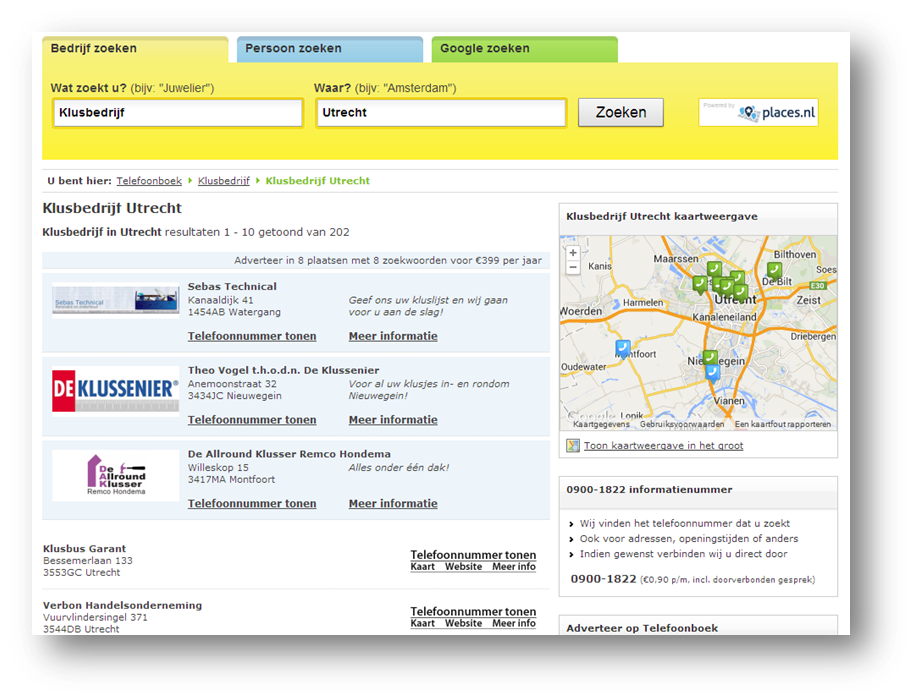915x700 pixels.
Task: Click the green phone marker near De Bilt
Action: tap(774, 271)
